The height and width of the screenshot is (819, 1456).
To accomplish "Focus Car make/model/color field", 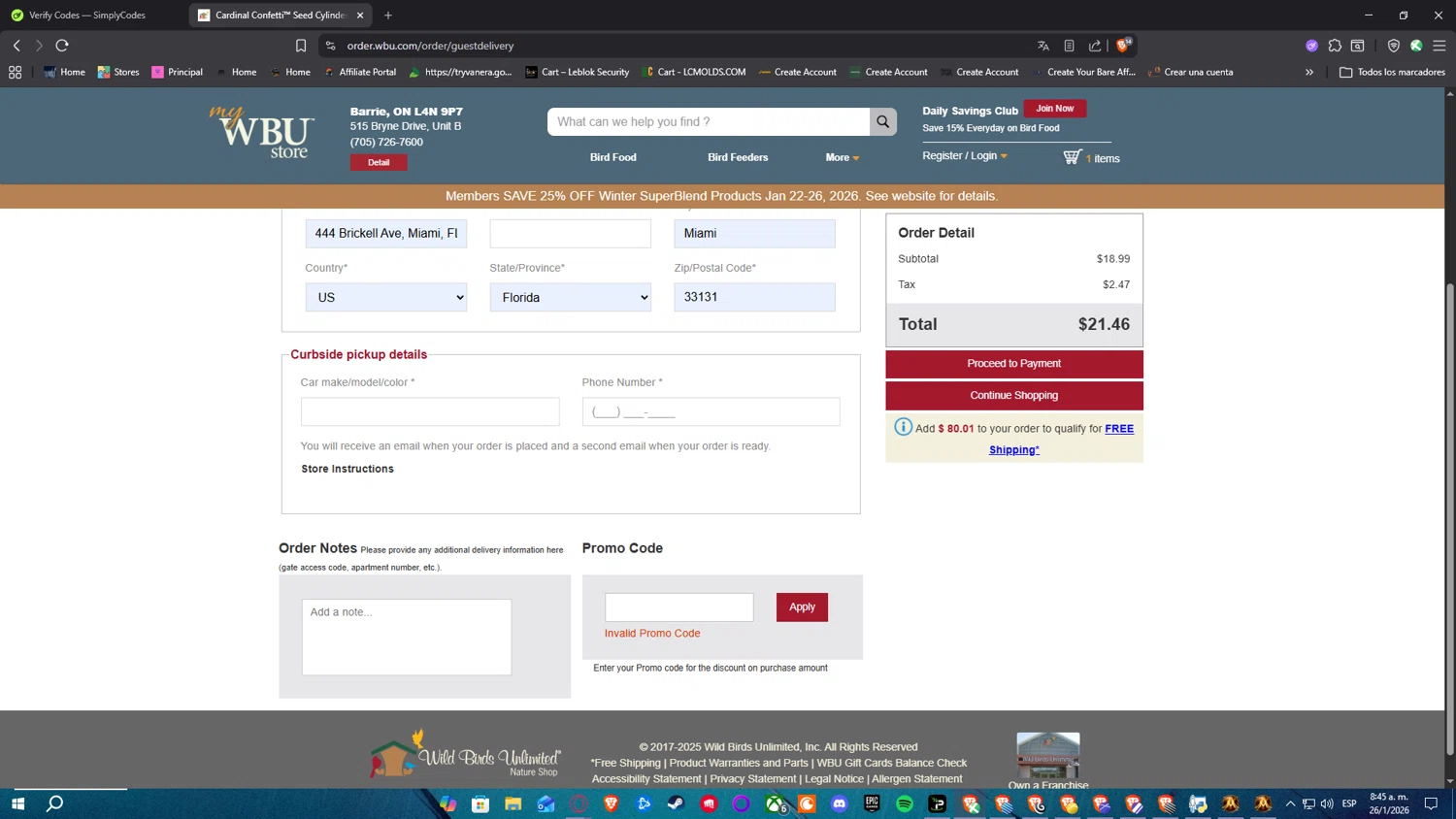I will pos(430,411).
